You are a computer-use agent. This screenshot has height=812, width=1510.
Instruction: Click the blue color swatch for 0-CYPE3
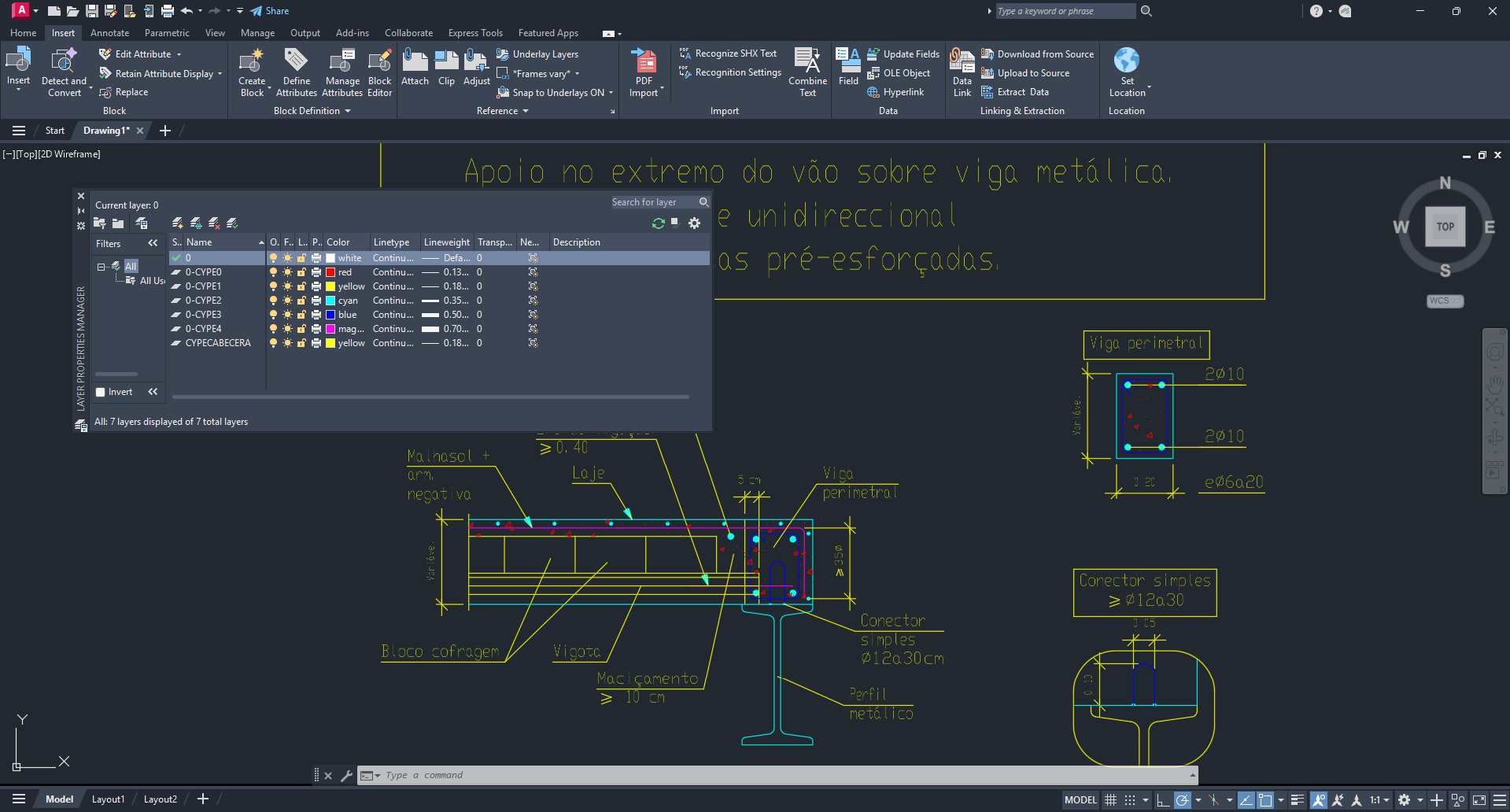[x=331, y=315]
